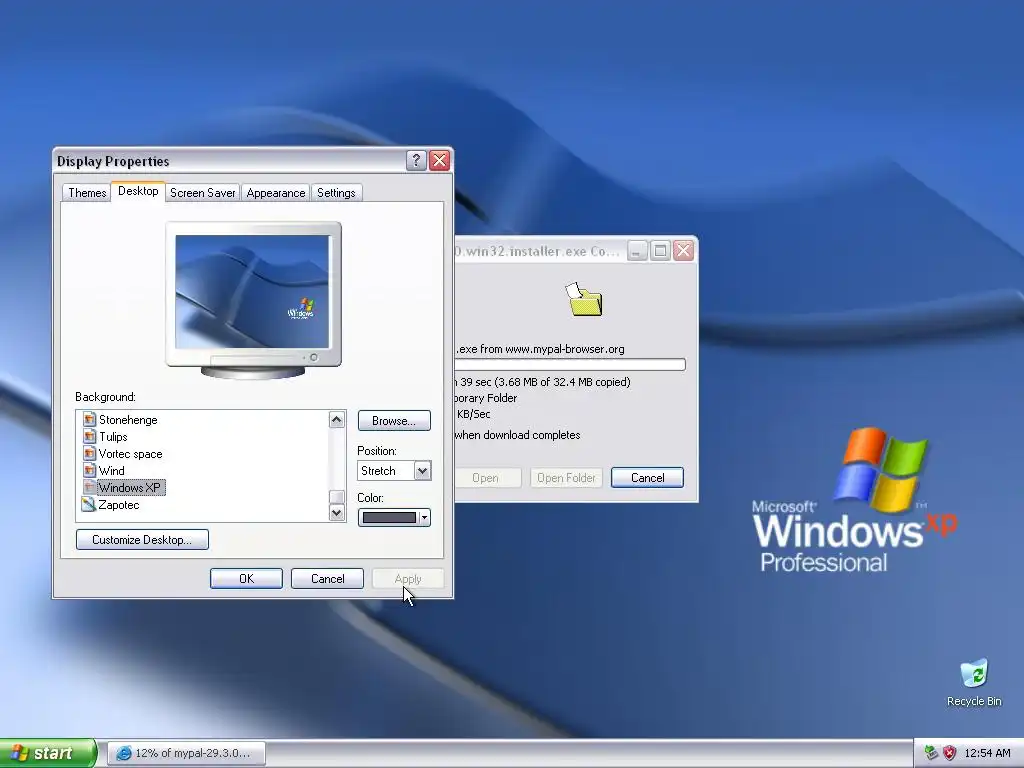
Task: Click the Apply button
Action: [408, 579]
